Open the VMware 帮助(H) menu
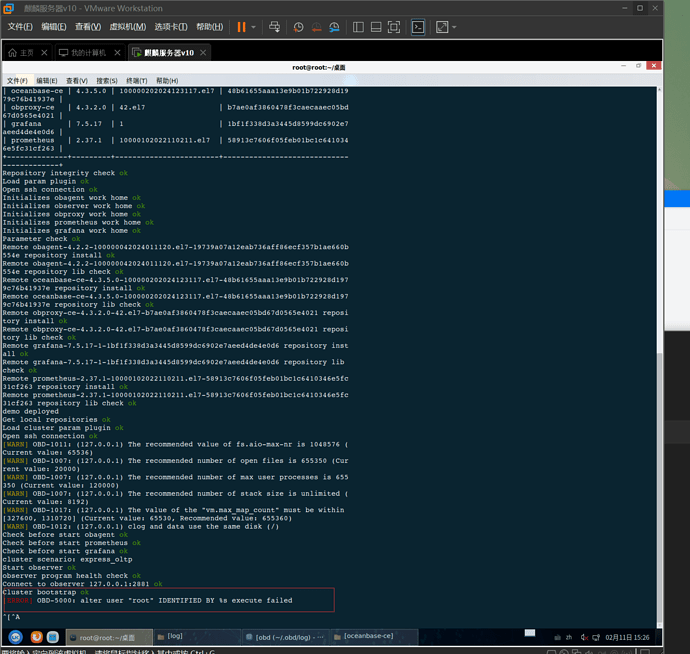This screenshot has width=690, height=654. tap(209, 27)
